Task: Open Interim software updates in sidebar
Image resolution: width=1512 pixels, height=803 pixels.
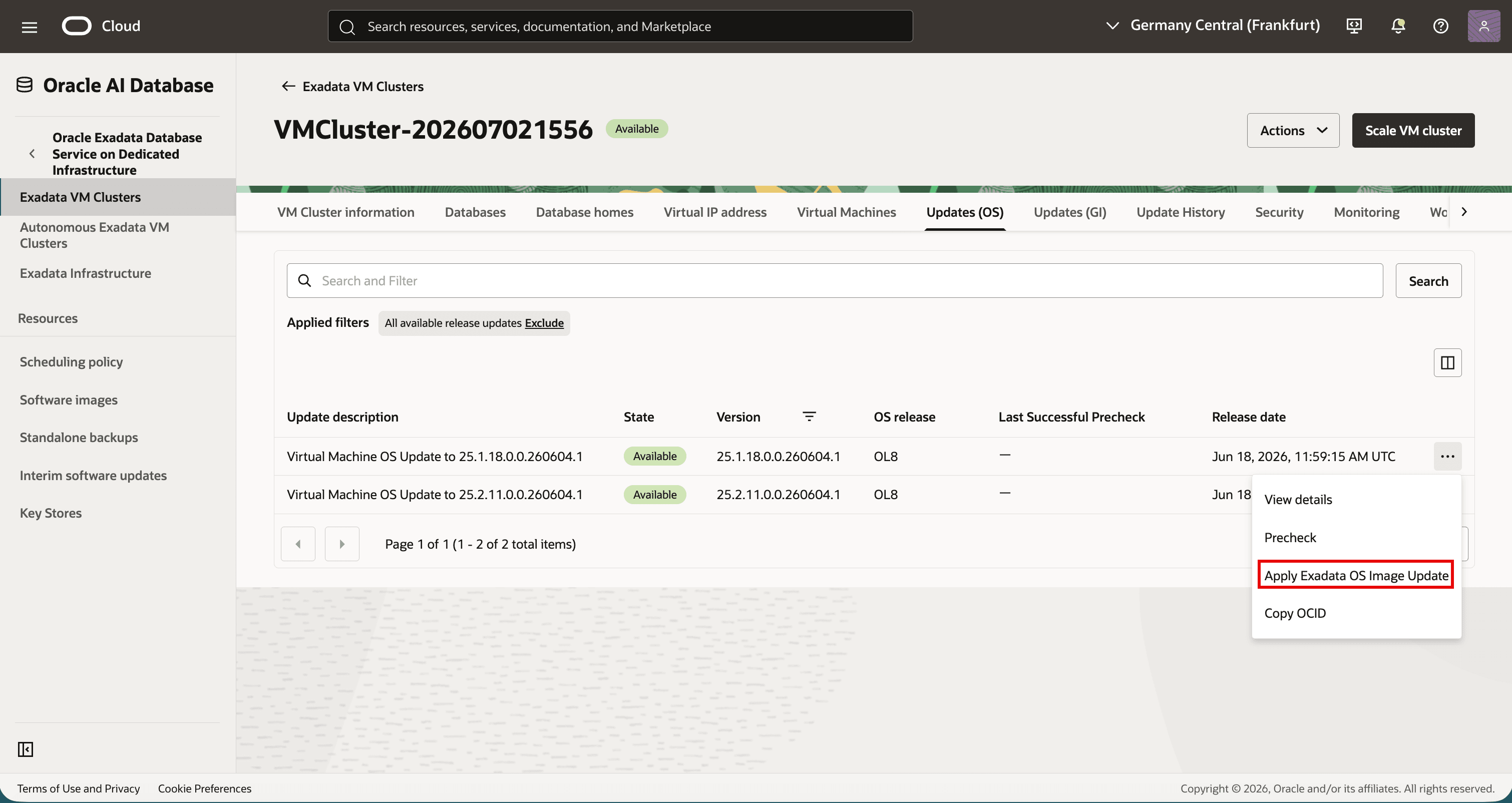Action: pyautogui.click(x=93, y=476)
